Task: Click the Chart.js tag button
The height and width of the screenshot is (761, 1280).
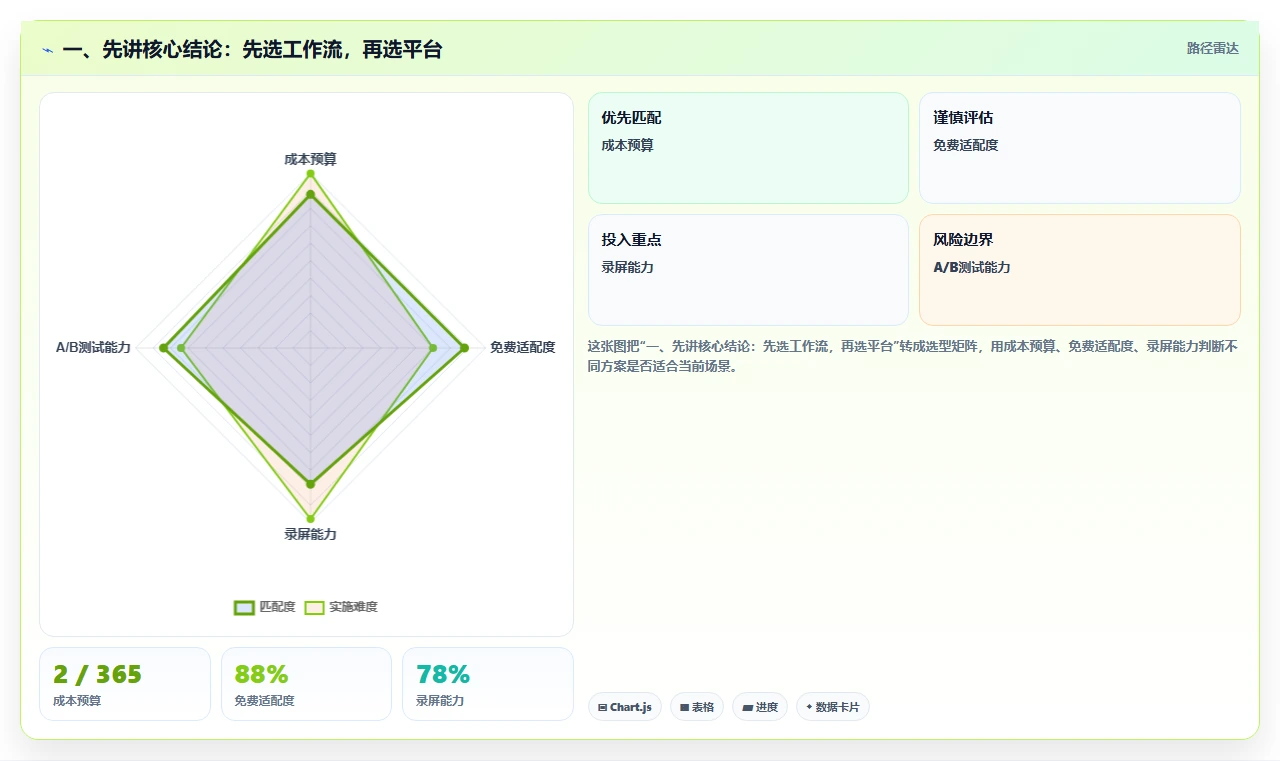Action: (625, 707)
